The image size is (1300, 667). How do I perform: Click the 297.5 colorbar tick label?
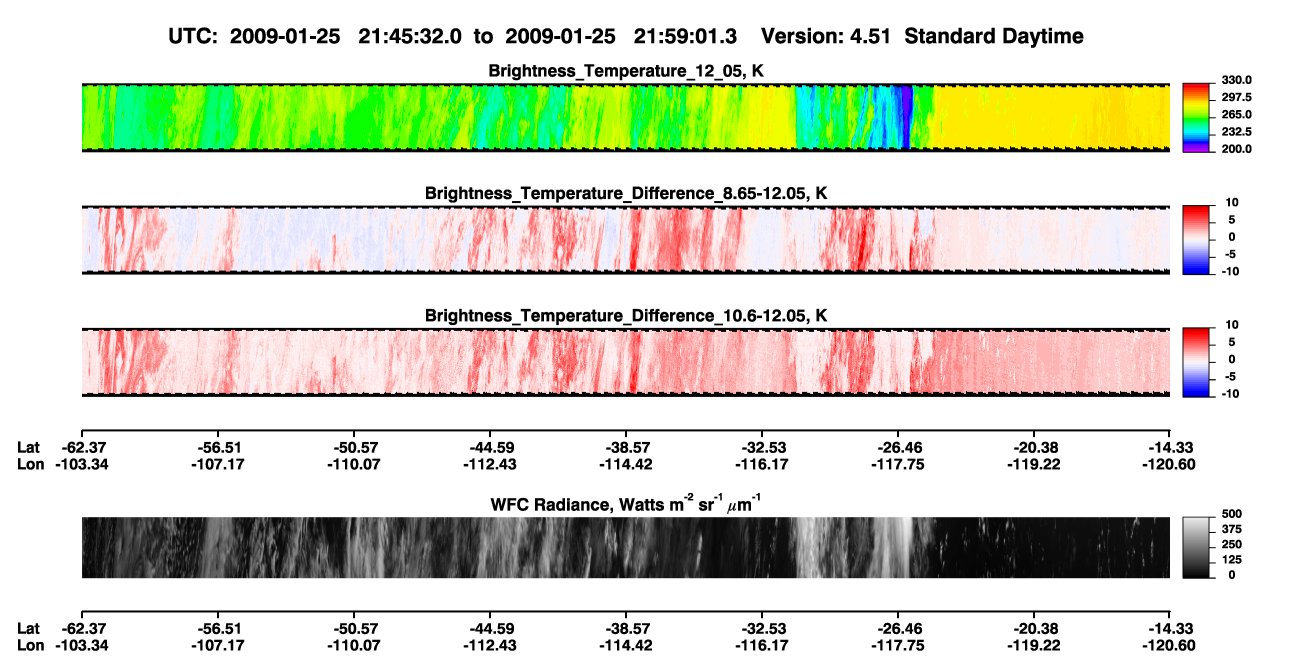(1236, 97)
